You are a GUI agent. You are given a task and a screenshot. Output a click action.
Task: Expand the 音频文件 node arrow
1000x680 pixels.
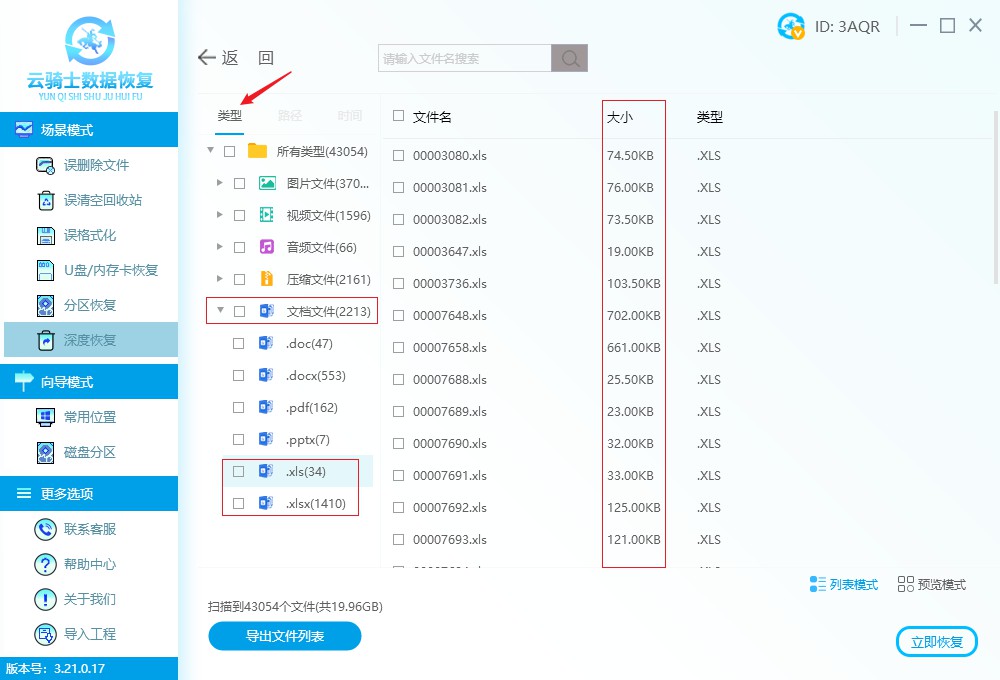click(220, 246)
